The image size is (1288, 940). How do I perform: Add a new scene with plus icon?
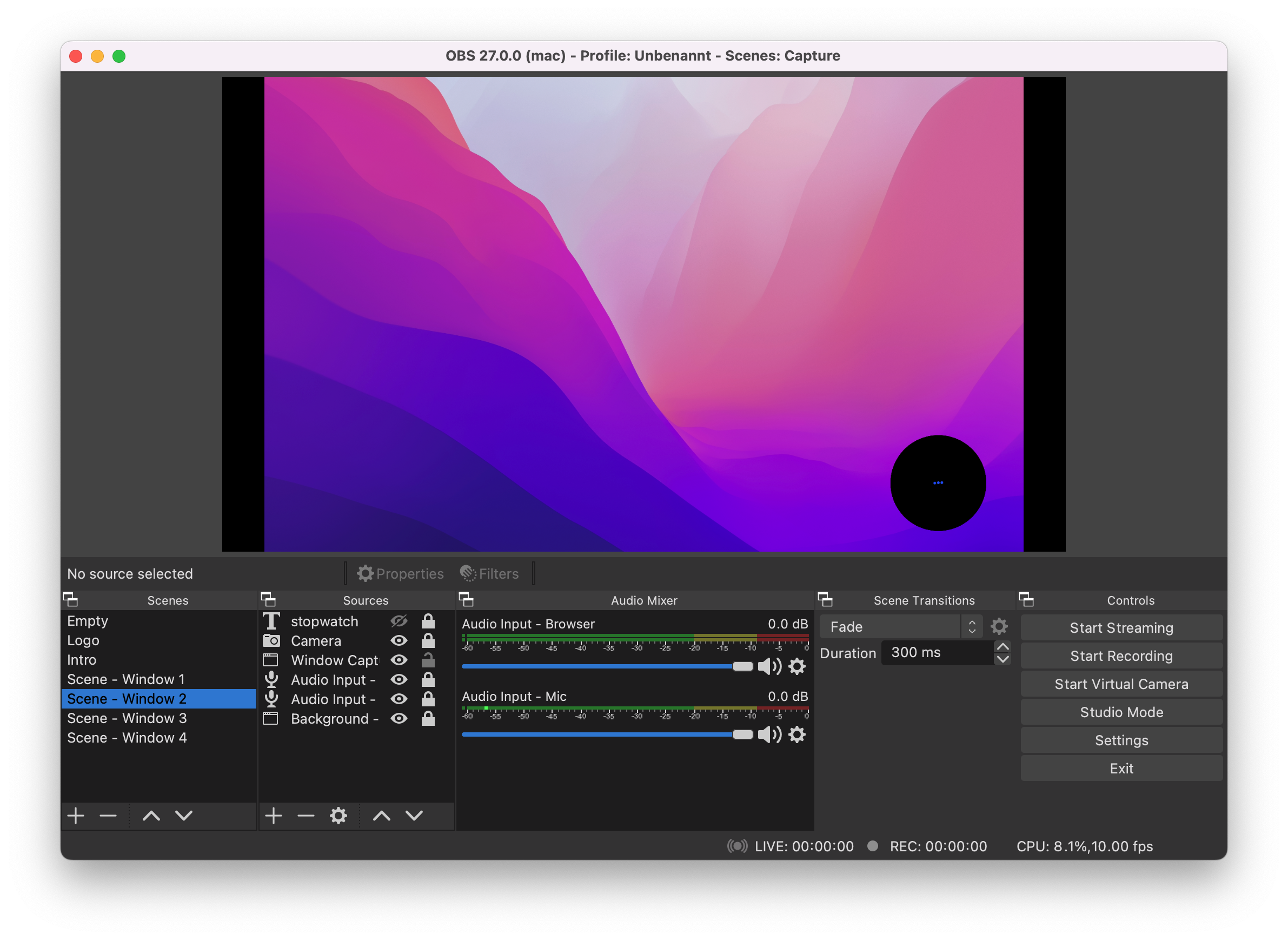pos(76,816)
